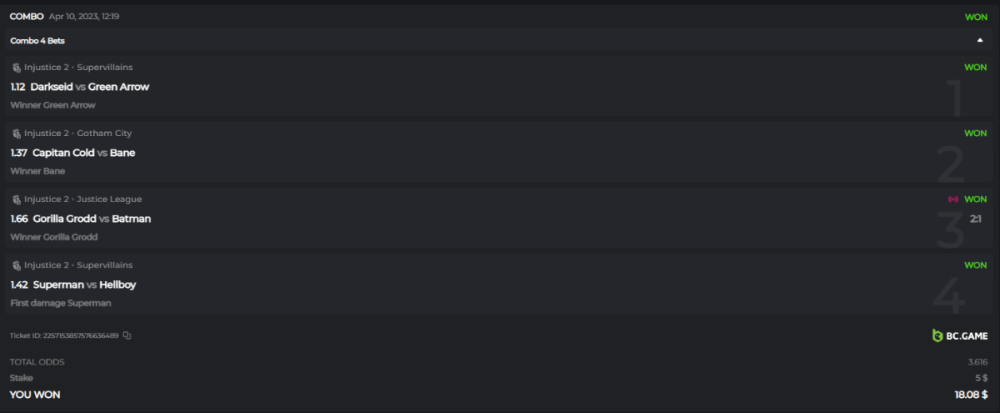Click the esports icon beside the Superman vs Hellboy league

pos(16,265)
